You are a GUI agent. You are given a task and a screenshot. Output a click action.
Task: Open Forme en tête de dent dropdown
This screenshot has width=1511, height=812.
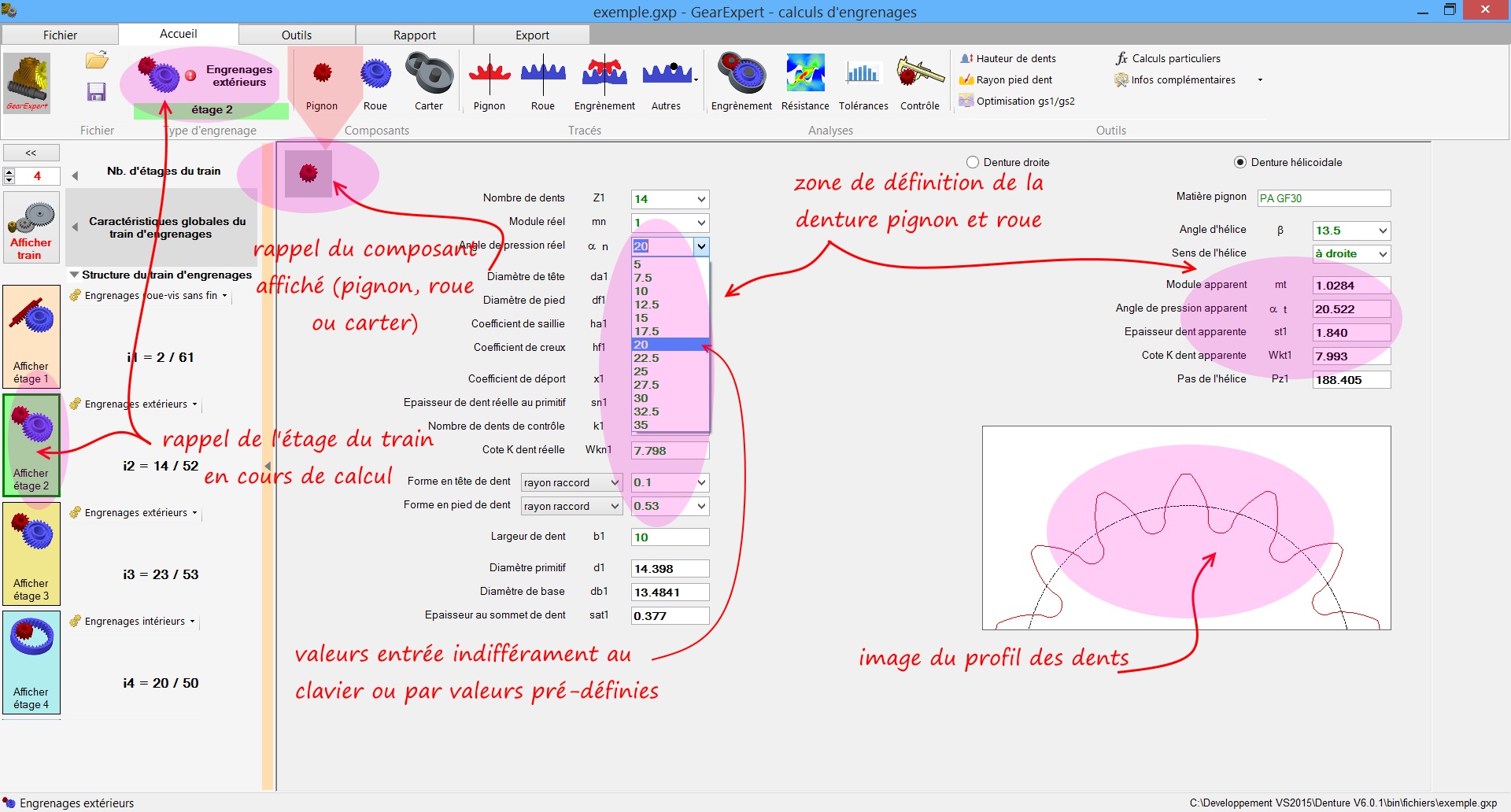pos(572,482)
